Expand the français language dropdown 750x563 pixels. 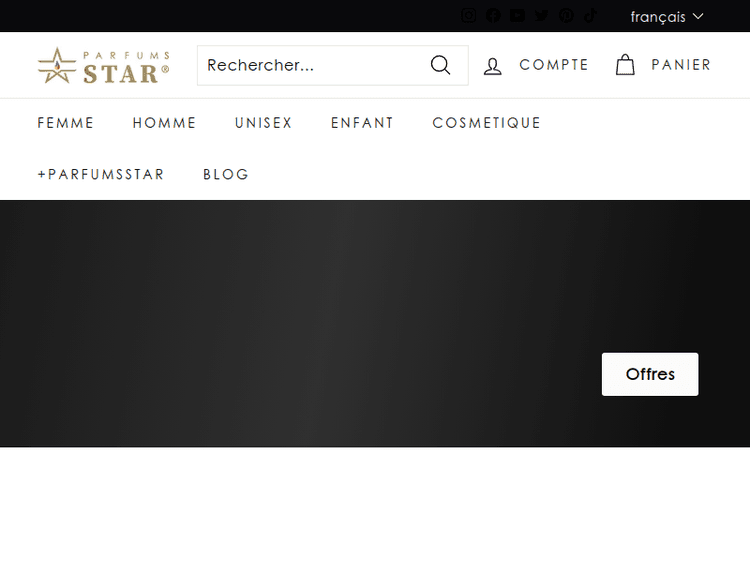[x=667, y=17]
